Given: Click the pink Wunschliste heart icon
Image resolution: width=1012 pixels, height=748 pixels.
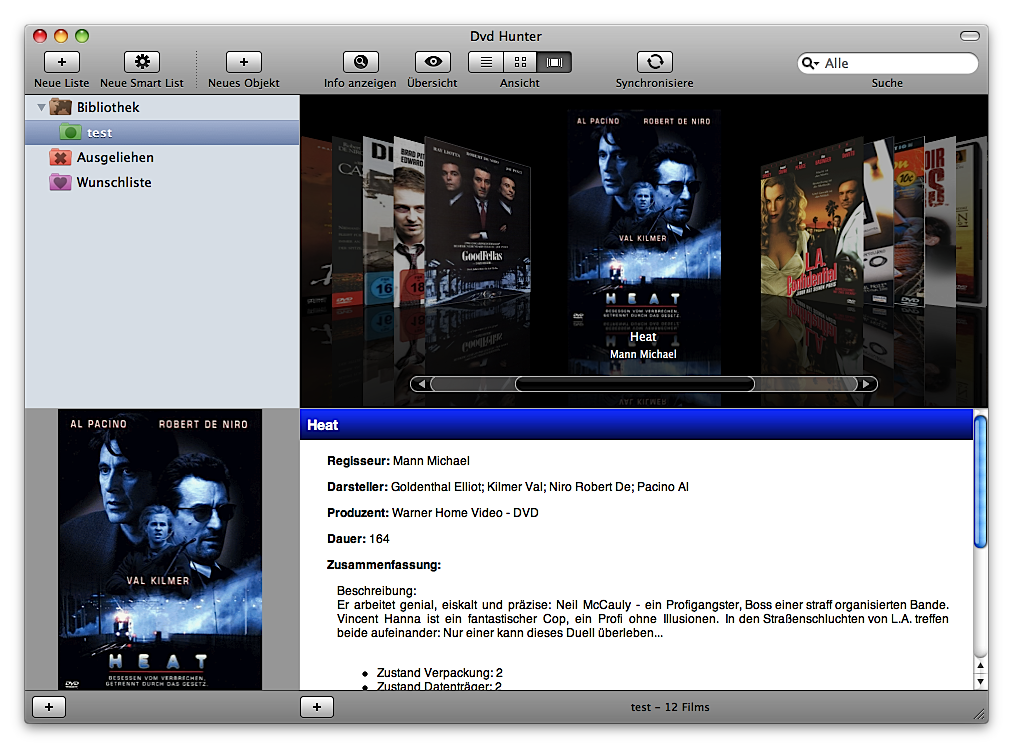Looking at the screenshot, I should pyautogui.click(x=61, y=183).
